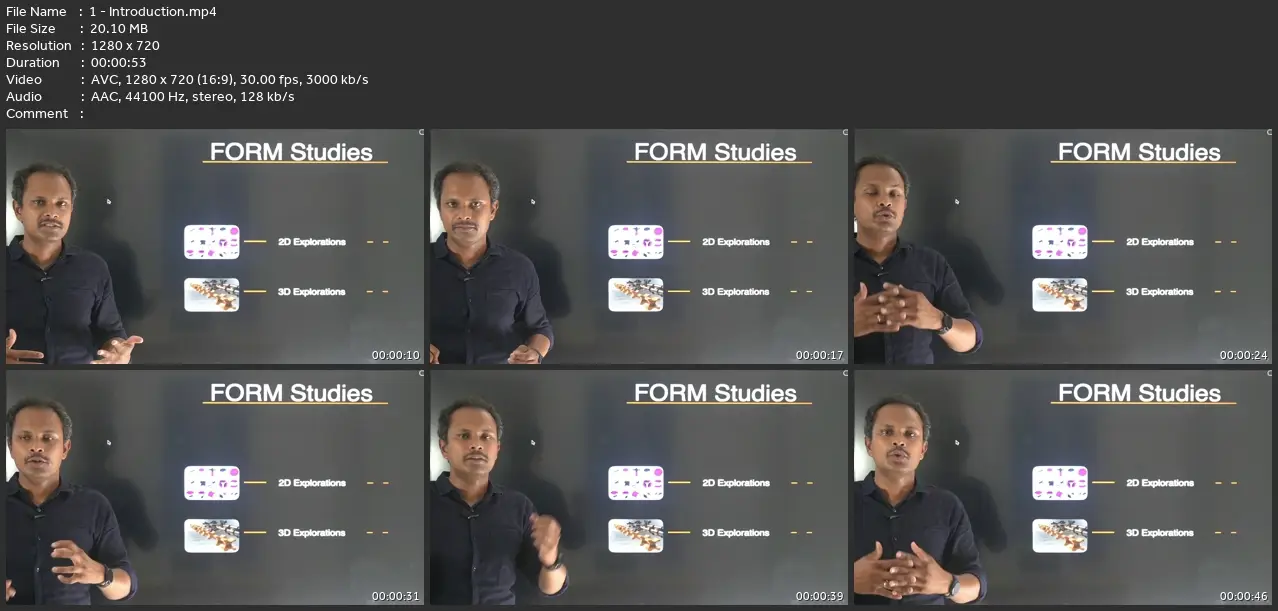Open the thumbnail frame at 00:00:10
Screen dimensions: 1278x611
[x=215, y=247]
